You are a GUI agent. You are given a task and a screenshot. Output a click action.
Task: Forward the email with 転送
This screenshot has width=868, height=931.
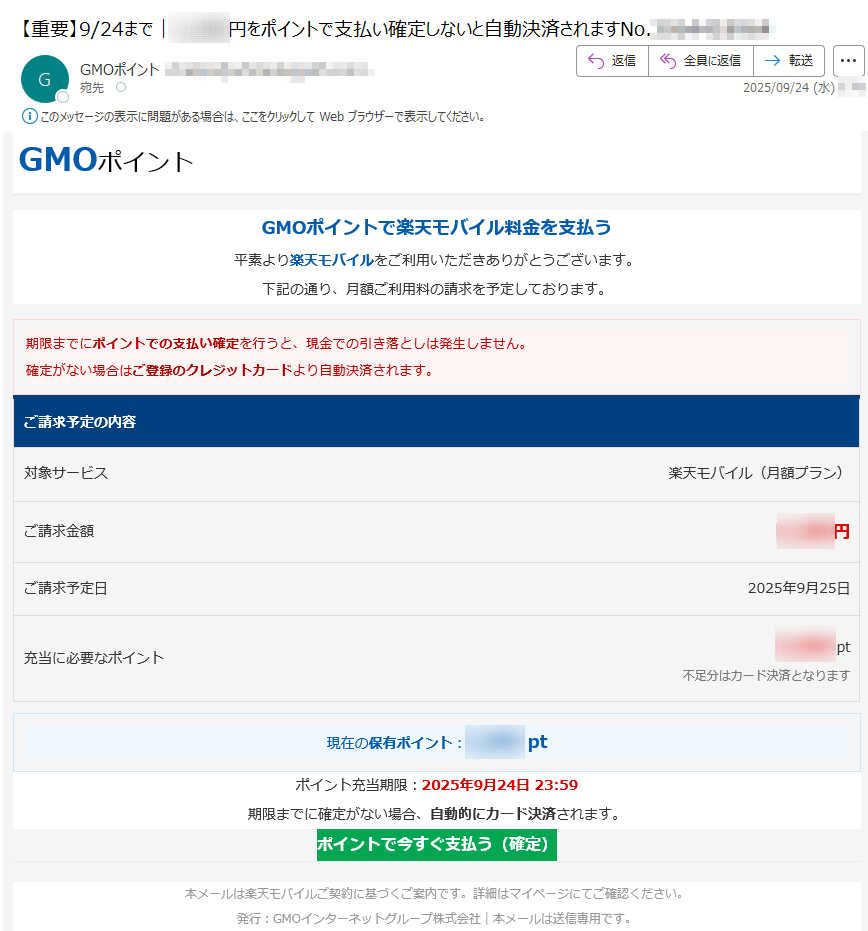(789, 61)
